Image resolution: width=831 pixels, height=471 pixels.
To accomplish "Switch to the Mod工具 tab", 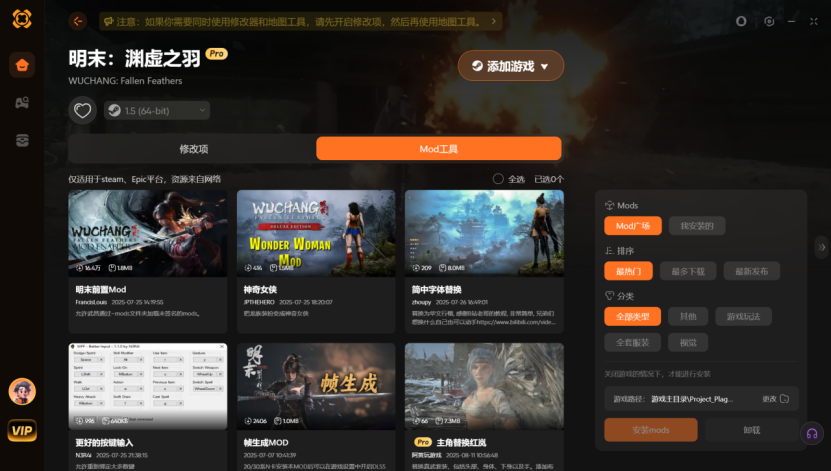I will point(438,149).
